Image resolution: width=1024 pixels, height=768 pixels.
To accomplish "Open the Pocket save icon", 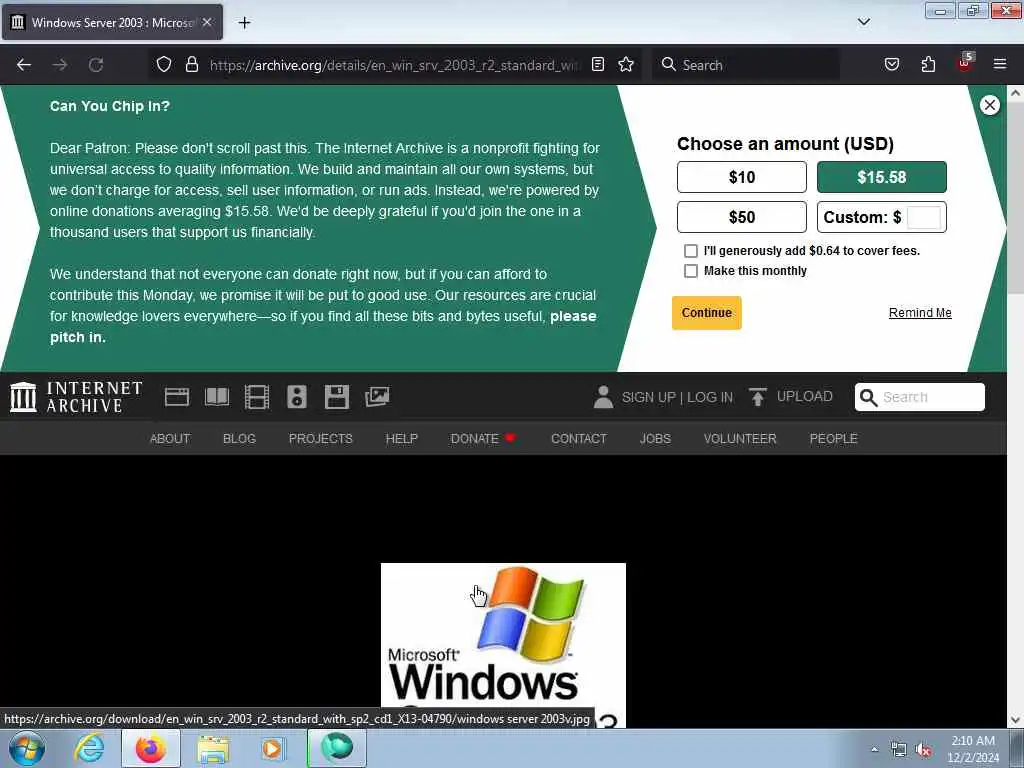I will tap(891, 64).
